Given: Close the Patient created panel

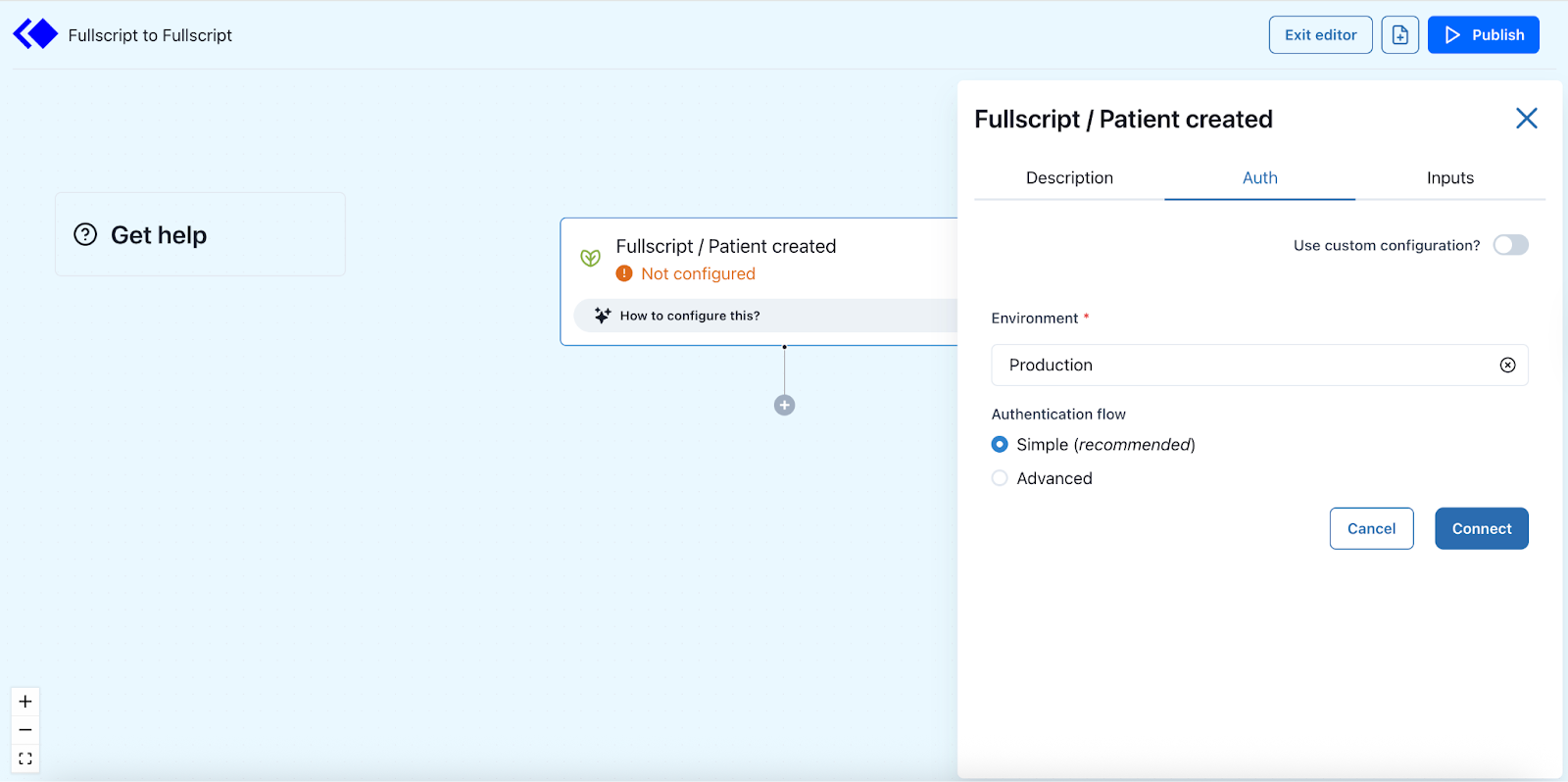Looking at the screenshot, I should 1526,119.
